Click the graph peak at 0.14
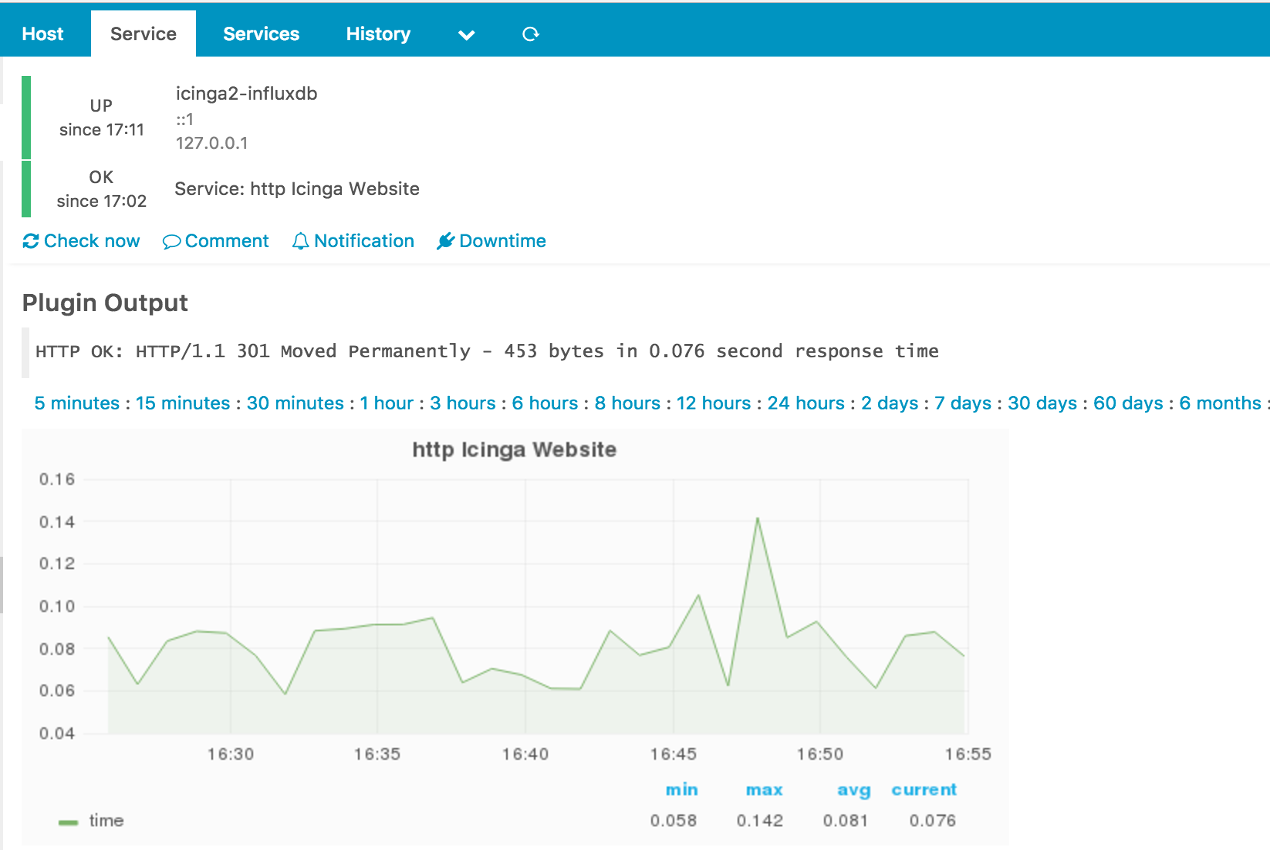Viewport: 1270px width, 850px height. [x=757, y=518]
